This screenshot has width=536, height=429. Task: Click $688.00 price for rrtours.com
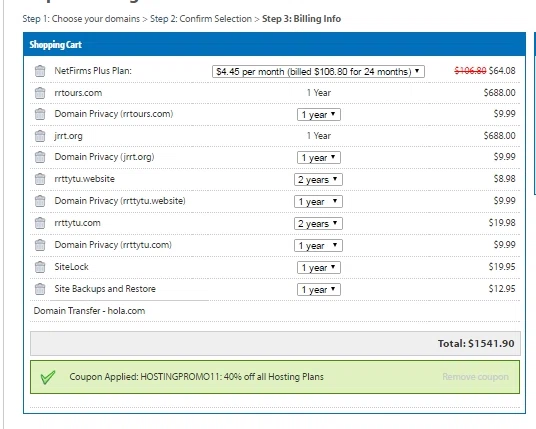coord(499,93)
